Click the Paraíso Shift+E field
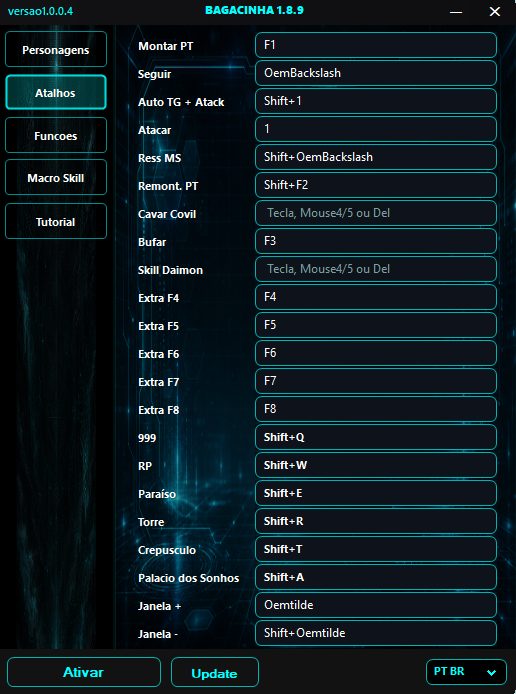516x694 pixels. [x=376, y=493]
